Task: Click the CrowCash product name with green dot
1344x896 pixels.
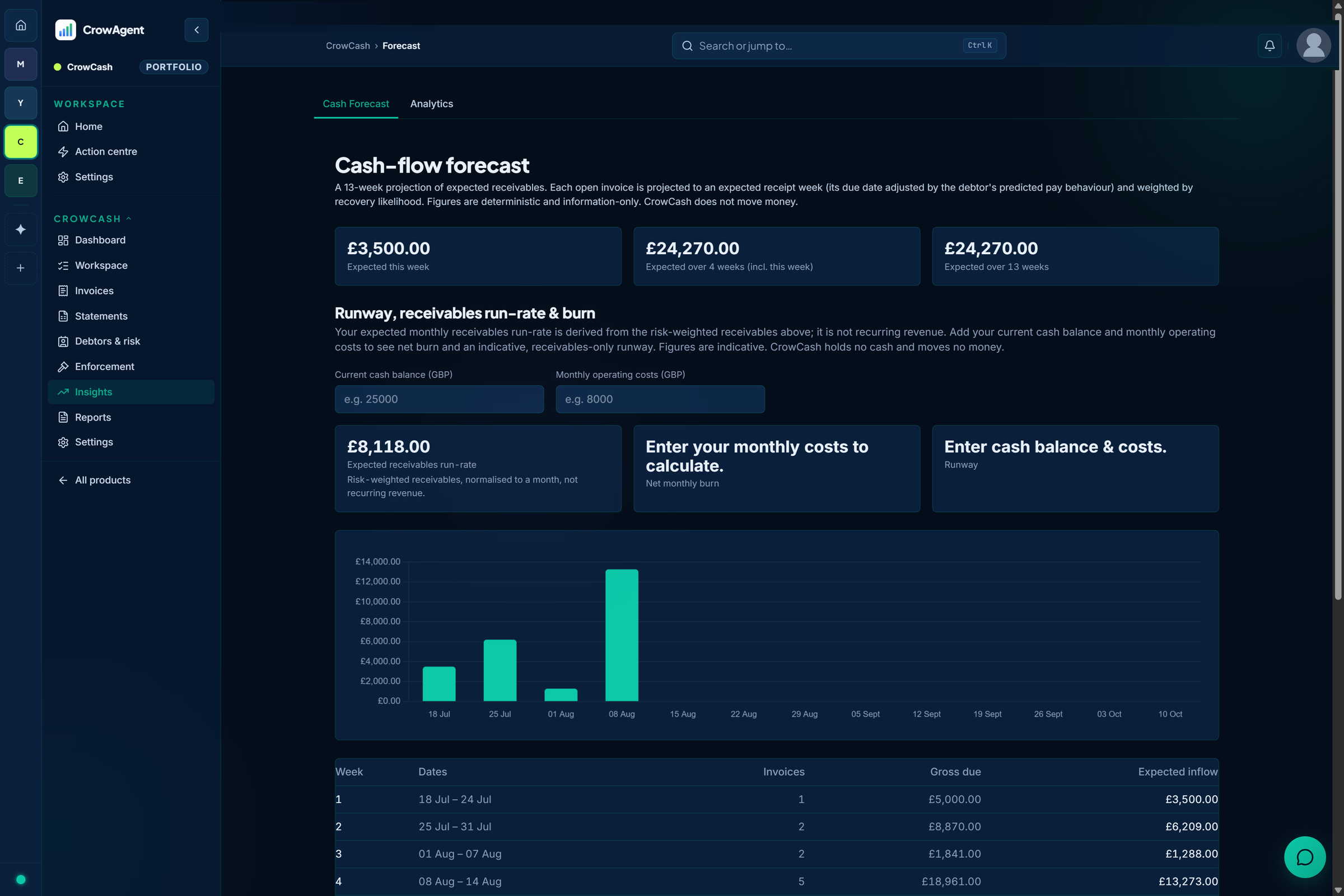Action: pyautogui.click(x=83, y=67)
